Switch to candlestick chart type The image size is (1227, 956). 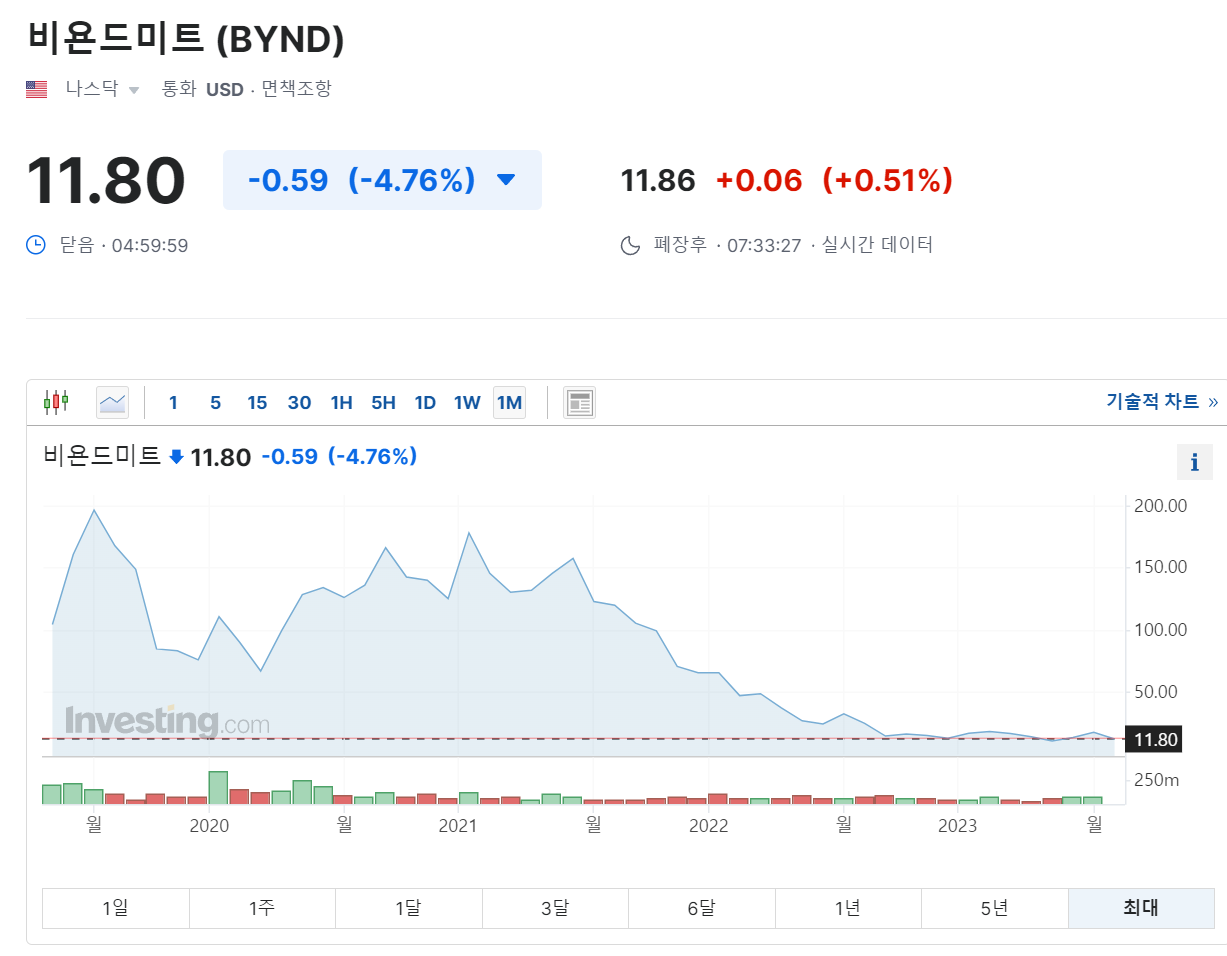tap(56, 402)
